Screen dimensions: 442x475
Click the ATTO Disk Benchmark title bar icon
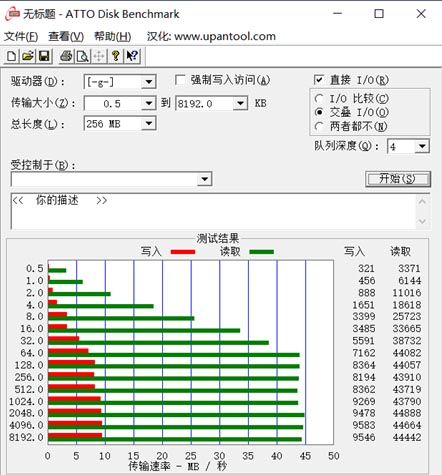click(x=12, y=14)
